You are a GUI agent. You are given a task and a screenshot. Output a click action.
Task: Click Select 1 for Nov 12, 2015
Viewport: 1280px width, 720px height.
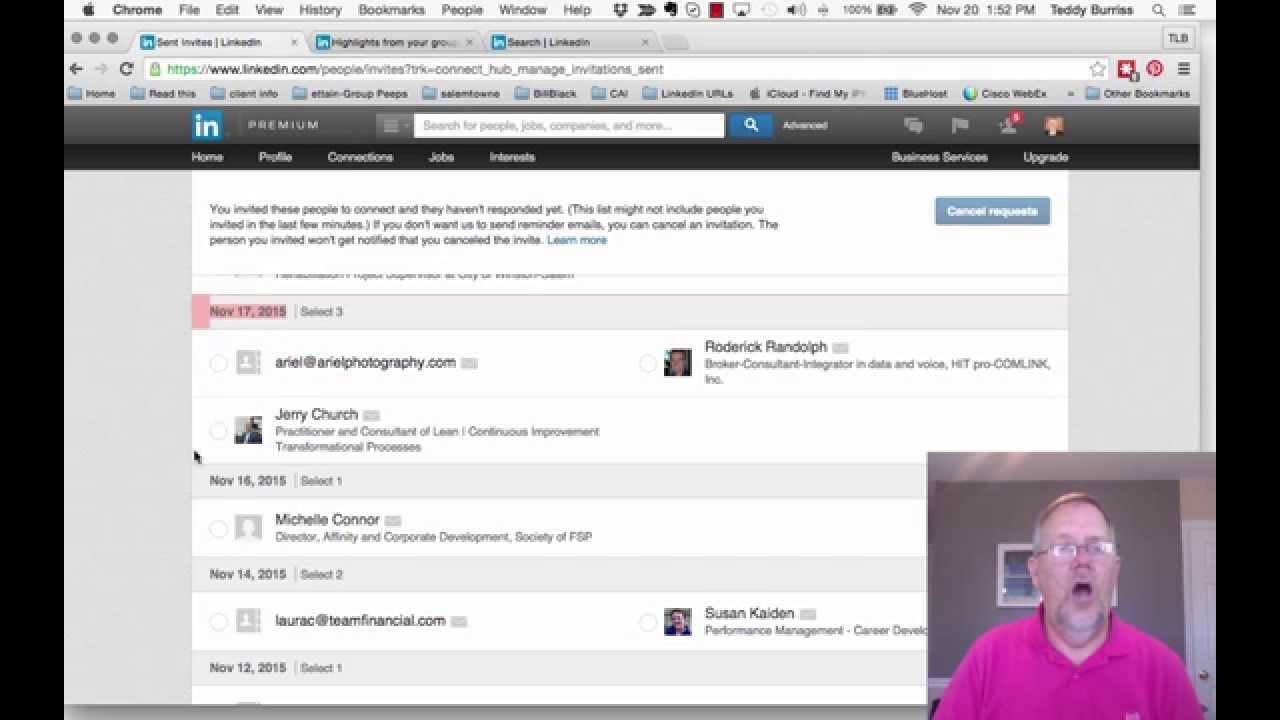(321, 668)
